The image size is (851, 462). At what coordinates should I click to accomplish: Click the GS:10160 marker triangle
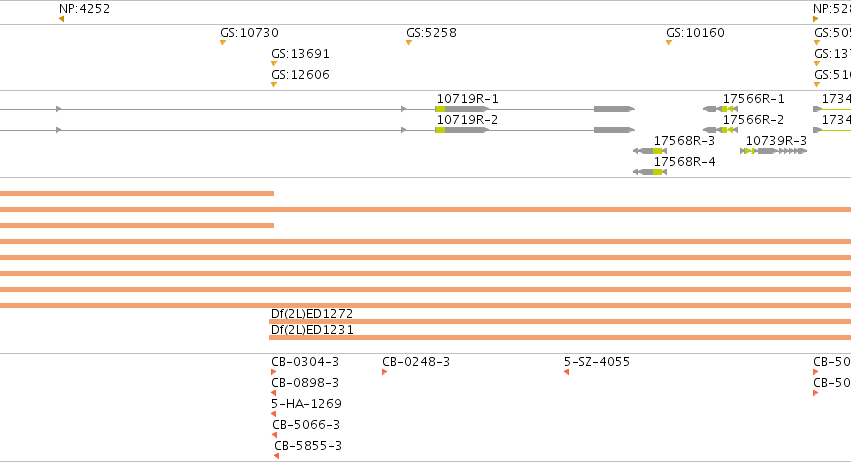669,42
